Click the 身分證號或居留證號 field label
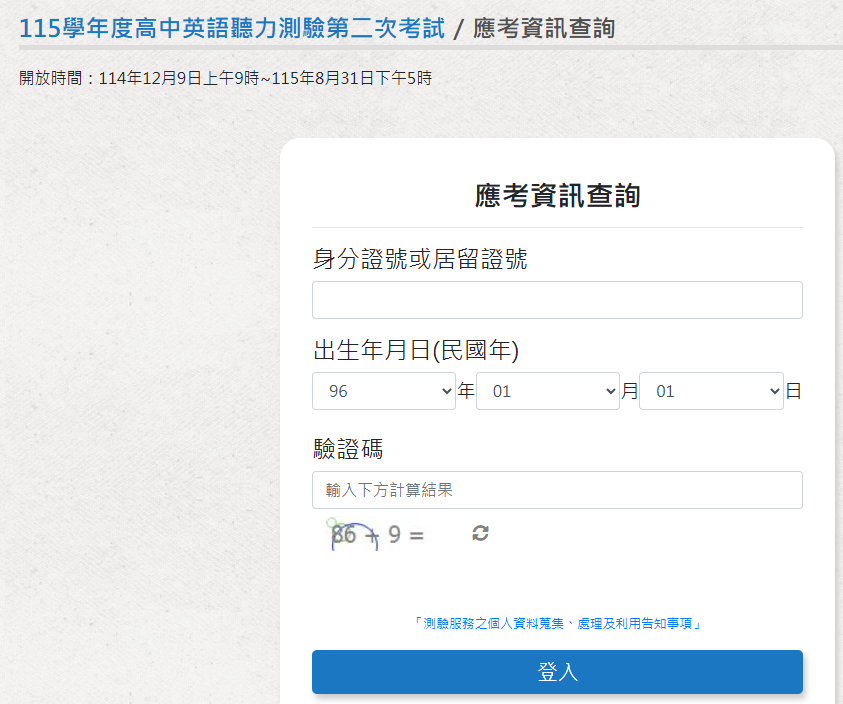The image size is (843, 704). point(420,260)
